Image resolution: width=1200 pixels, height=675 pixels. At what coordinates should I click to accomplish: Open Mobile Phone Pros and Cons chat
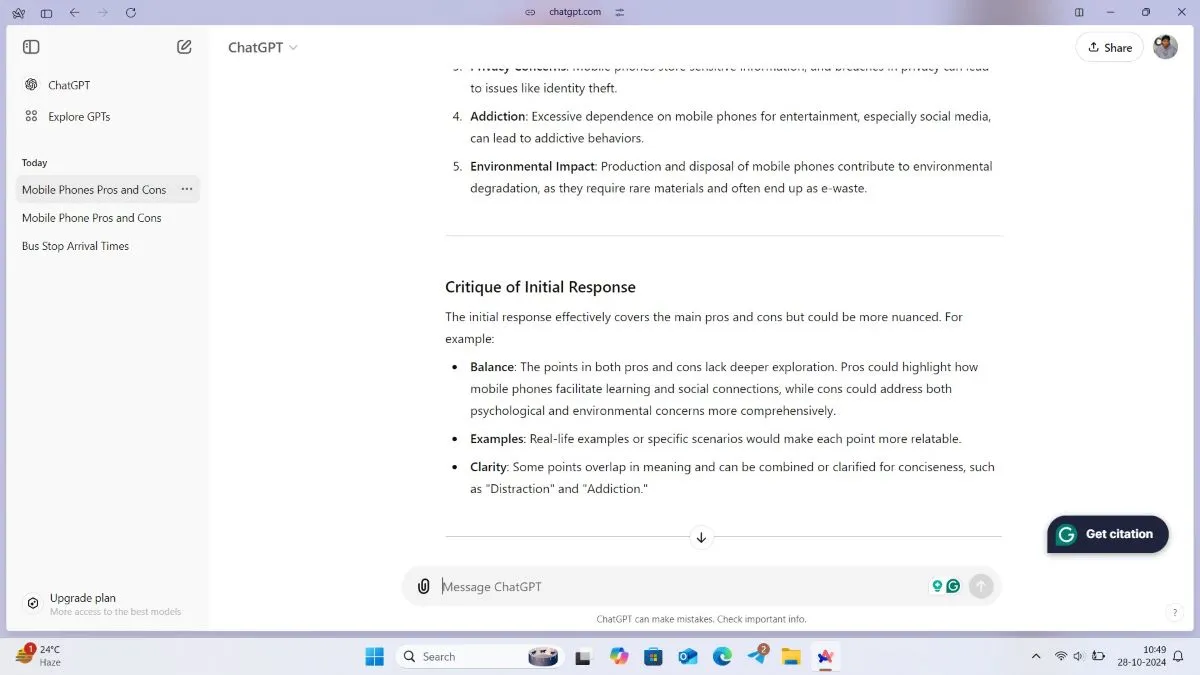(92, 217)
